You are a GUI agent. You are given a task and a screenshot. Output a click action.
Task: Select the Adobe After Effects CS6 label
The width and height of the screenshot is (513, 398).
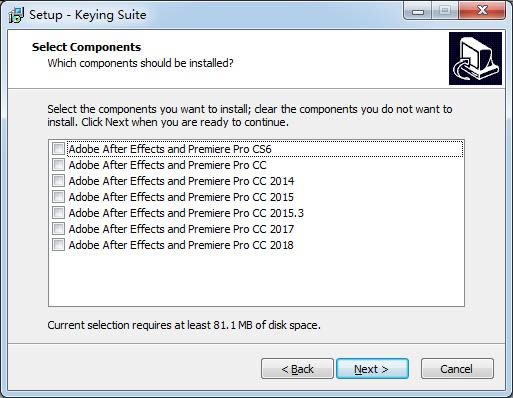tap(170, 149)
